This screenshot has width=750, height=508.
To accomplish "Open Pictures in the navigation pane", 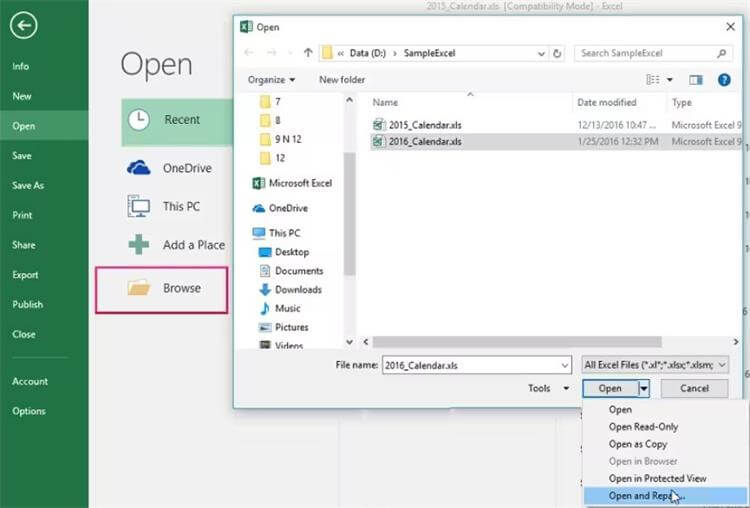I will (x=284, y=327).
